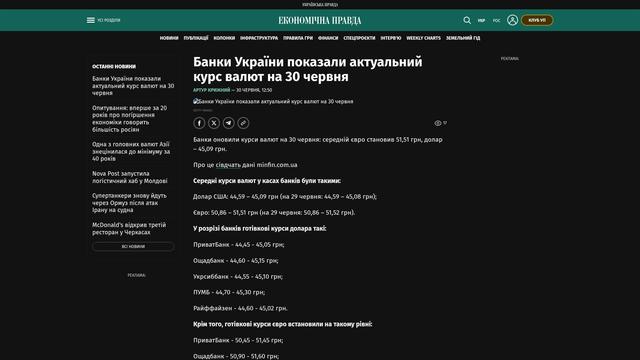Select the Колонки navigation item

coord(224,38)
